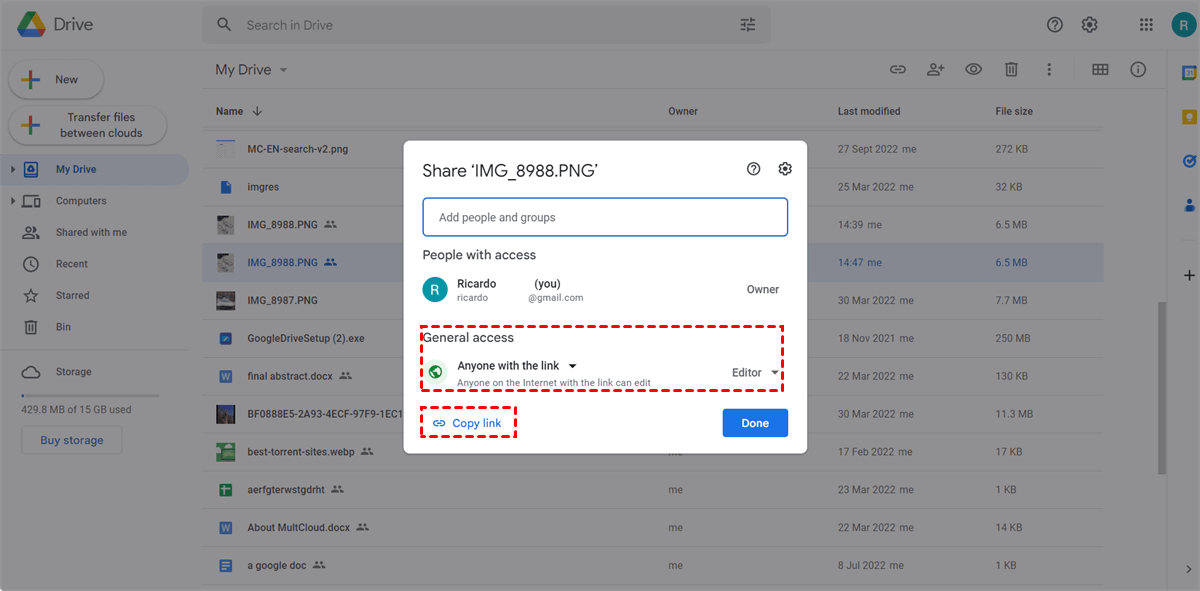1200x591 pixels.
Task: Go to Starred in sidebar
Action: tap(72, 296)
